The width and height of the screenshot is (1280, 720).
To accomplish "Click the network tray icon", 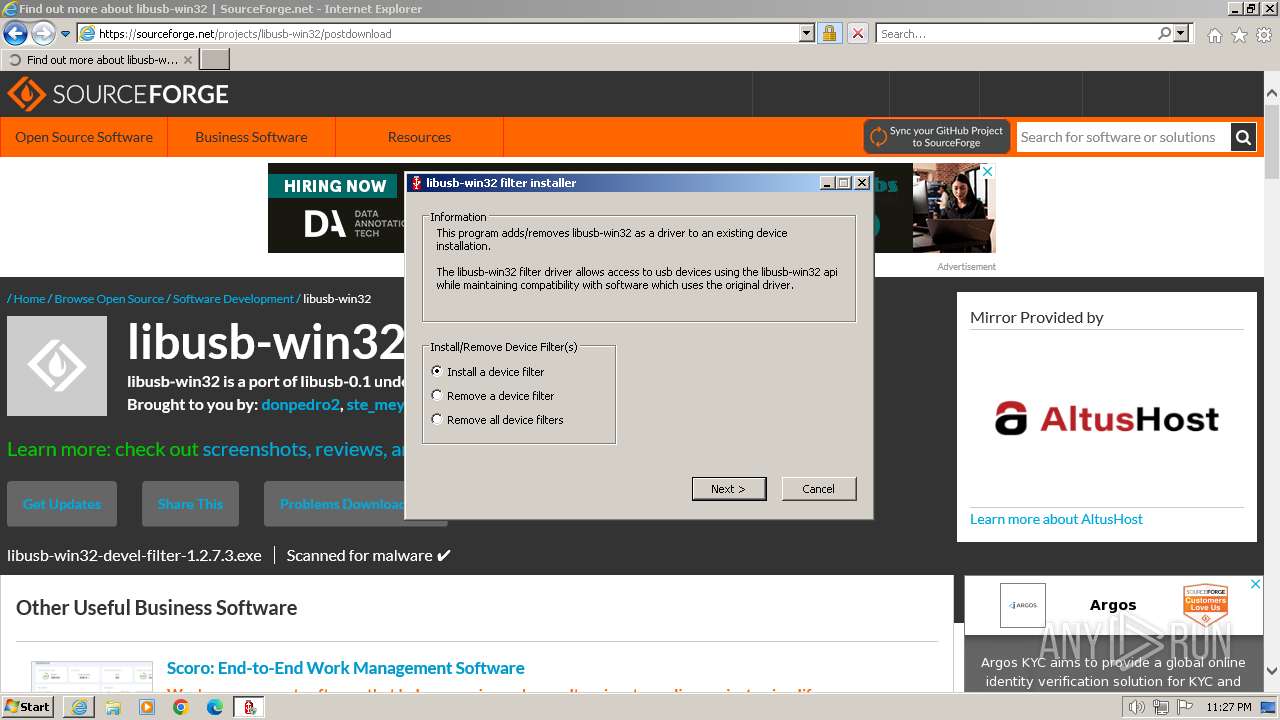I will (x=1161, y=707).
